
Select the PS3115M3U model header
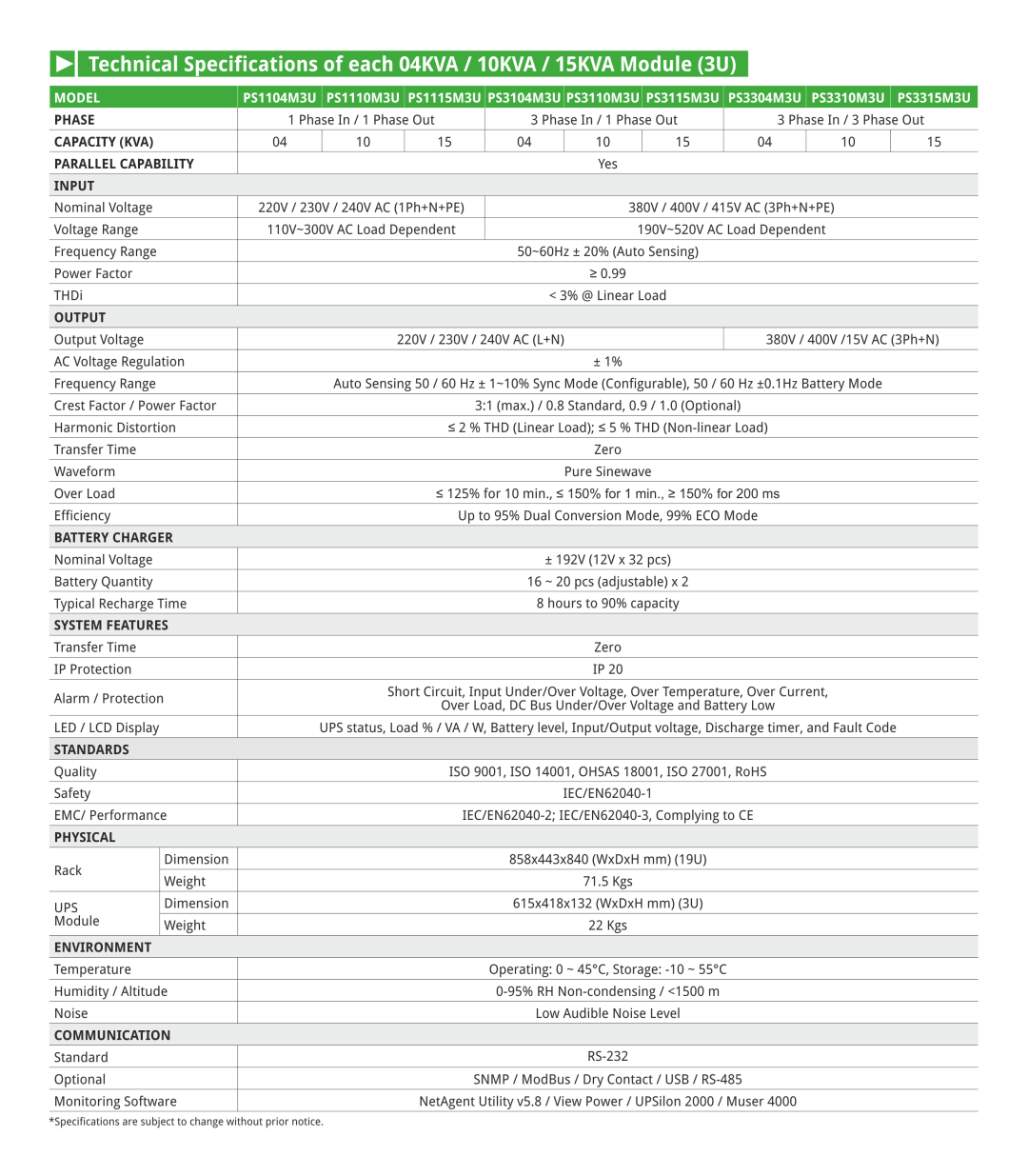pos(682,98)
